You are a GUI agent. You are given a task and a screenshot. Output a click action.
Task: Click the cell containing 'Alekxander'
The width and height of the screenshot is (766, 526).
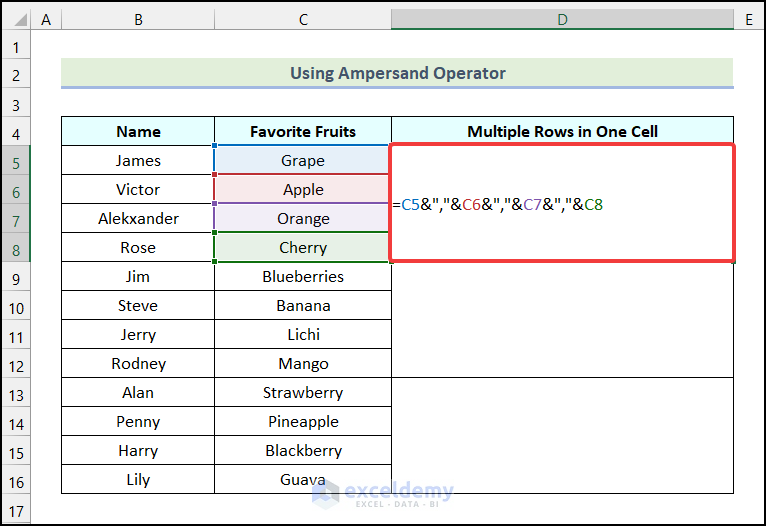point(138,218)
